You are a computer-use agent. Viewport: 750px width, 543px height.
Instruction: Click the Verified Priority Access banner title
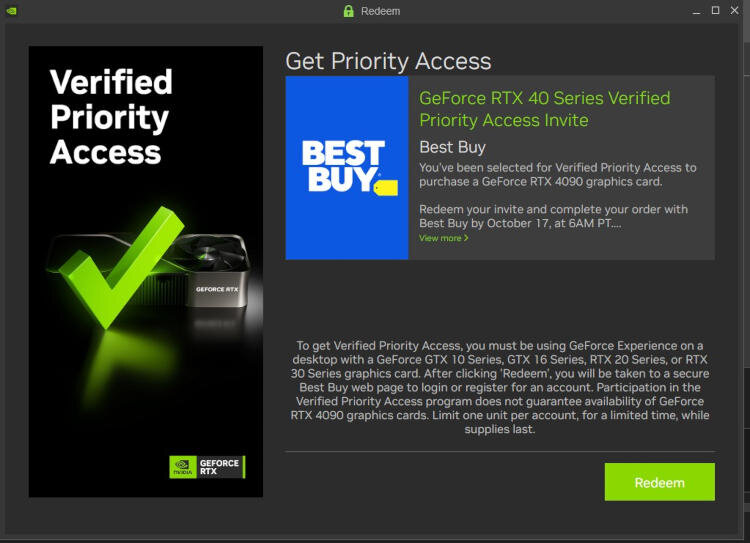pos(111,117)
